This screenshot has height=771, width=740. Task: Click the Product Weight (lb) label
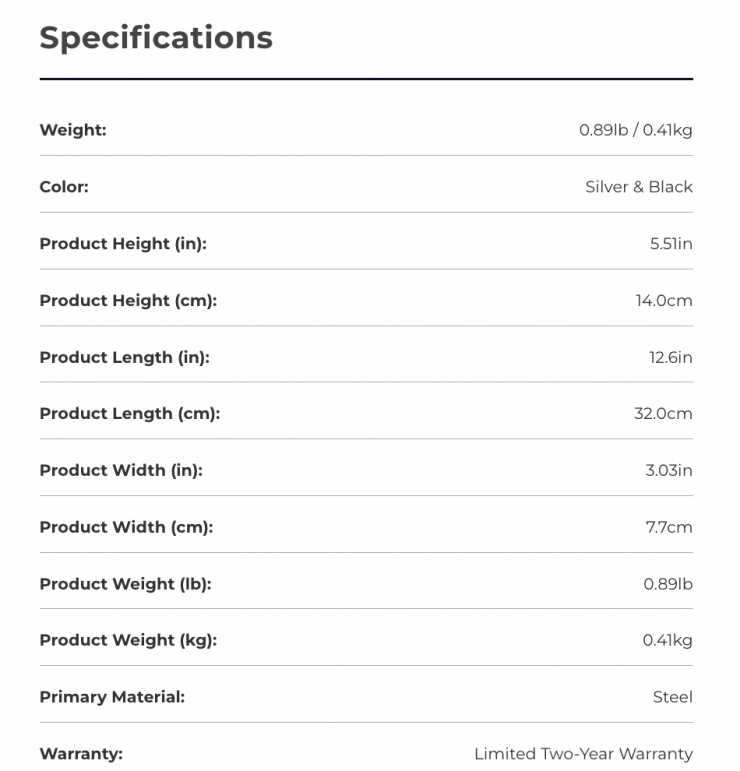point(125,584)
